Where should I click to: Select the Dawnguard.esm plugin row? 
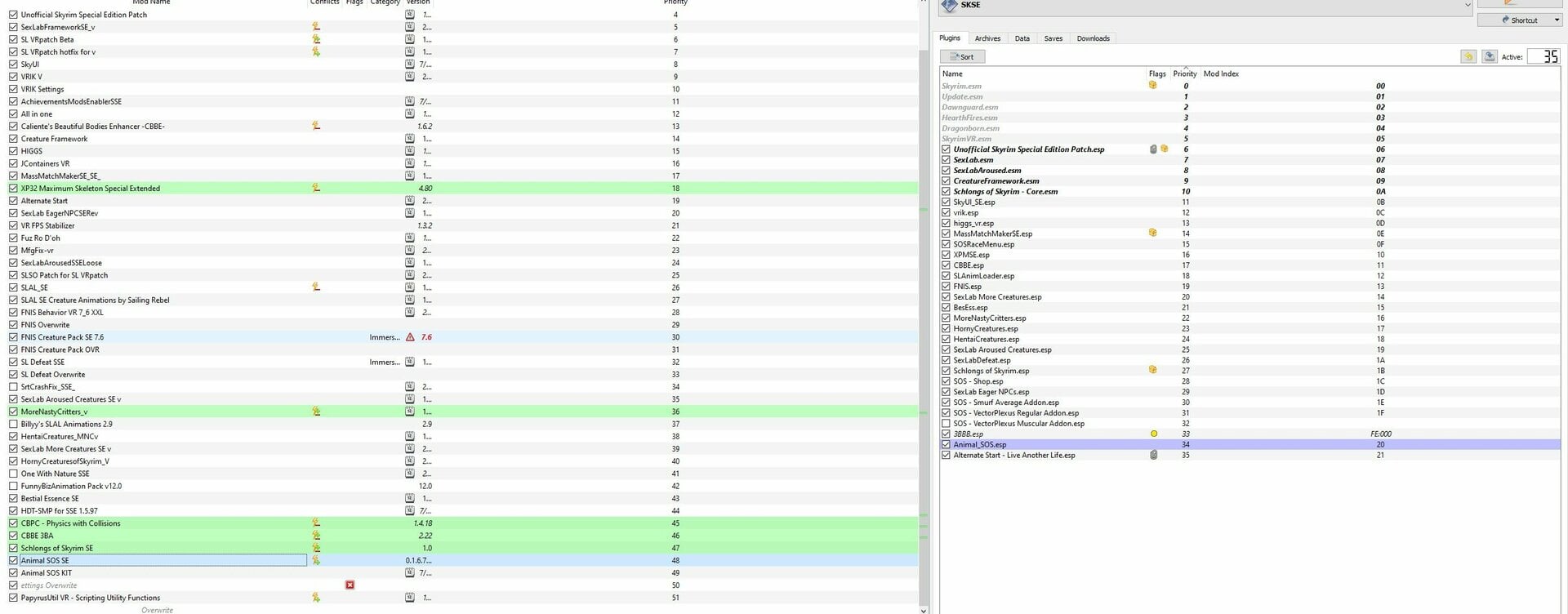(x=1250, y=107)
